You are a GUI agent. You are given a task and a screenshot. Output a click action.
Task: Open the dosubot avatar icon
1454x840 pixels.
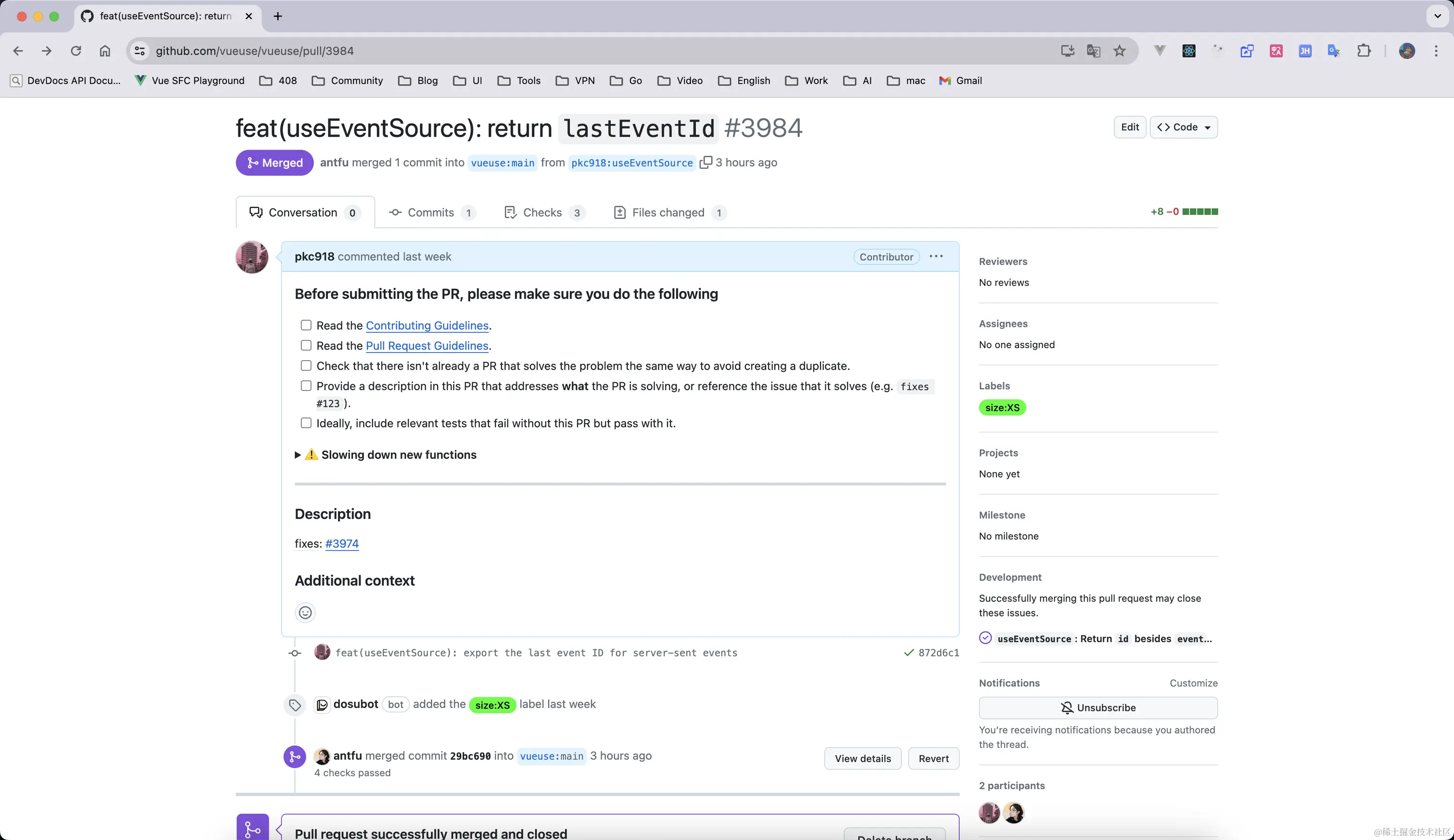coord(322,704)
